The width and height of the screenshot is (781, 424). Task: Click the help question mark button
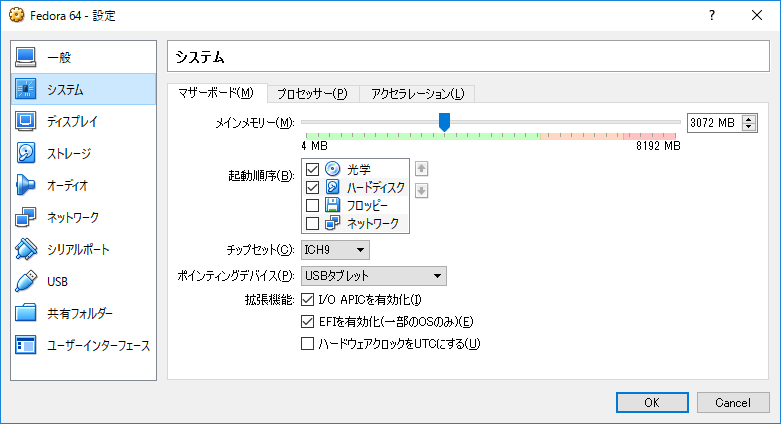pyautogui.click(x=712, y=15)
